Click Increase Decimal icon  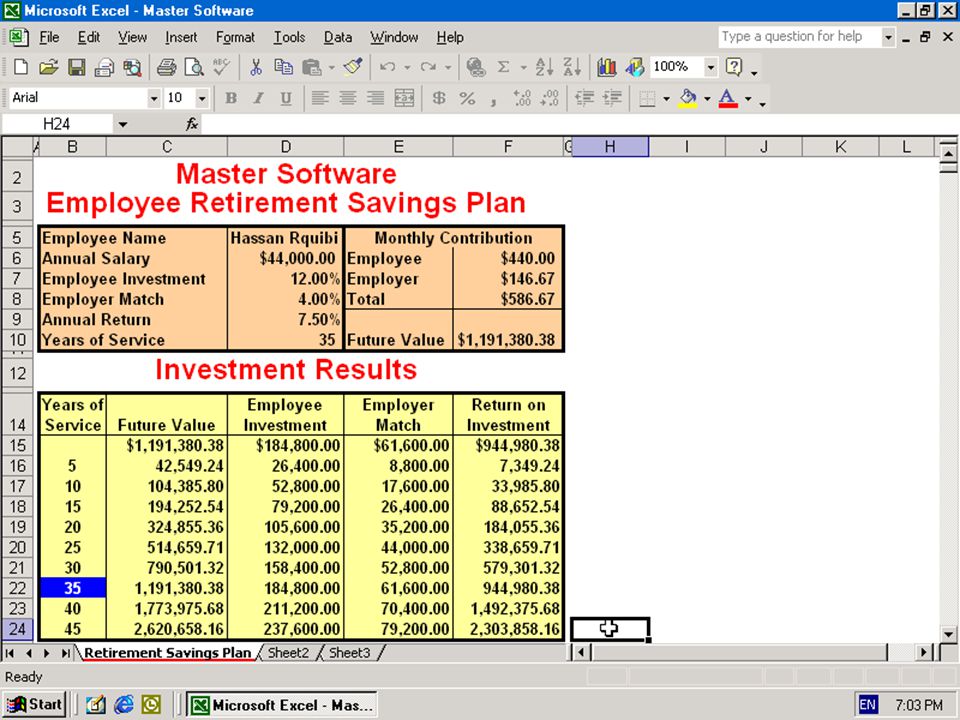(x=522, y=98)
